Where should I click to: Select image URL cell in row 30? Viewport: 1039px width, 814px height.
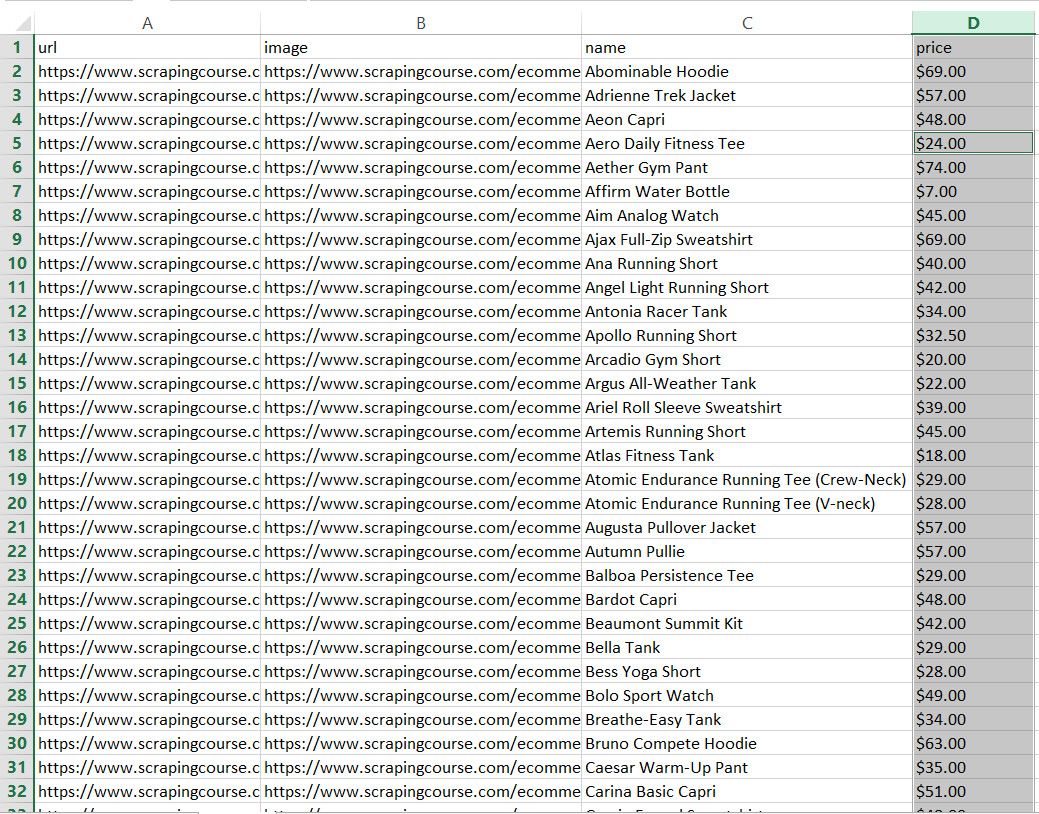tap(421, 743)
